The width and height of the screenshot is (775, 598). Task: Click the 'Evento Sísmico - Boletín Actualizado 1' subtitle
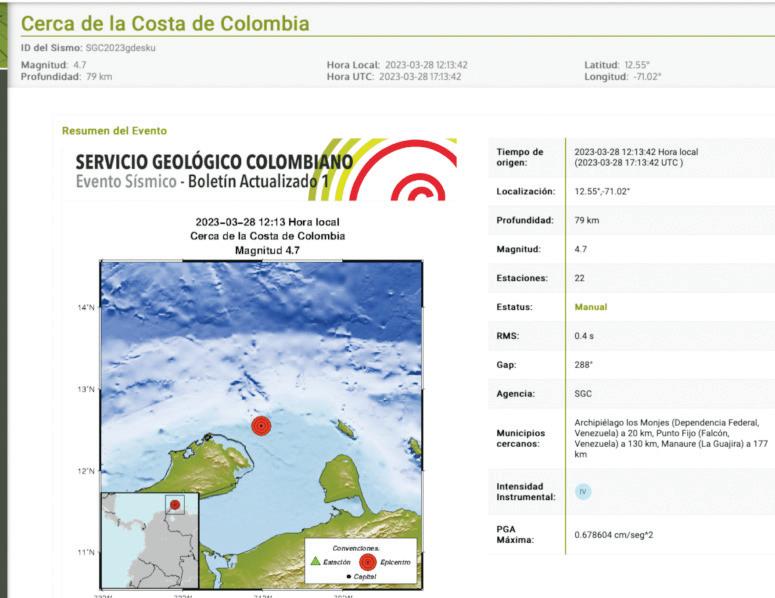pos(202,181)
